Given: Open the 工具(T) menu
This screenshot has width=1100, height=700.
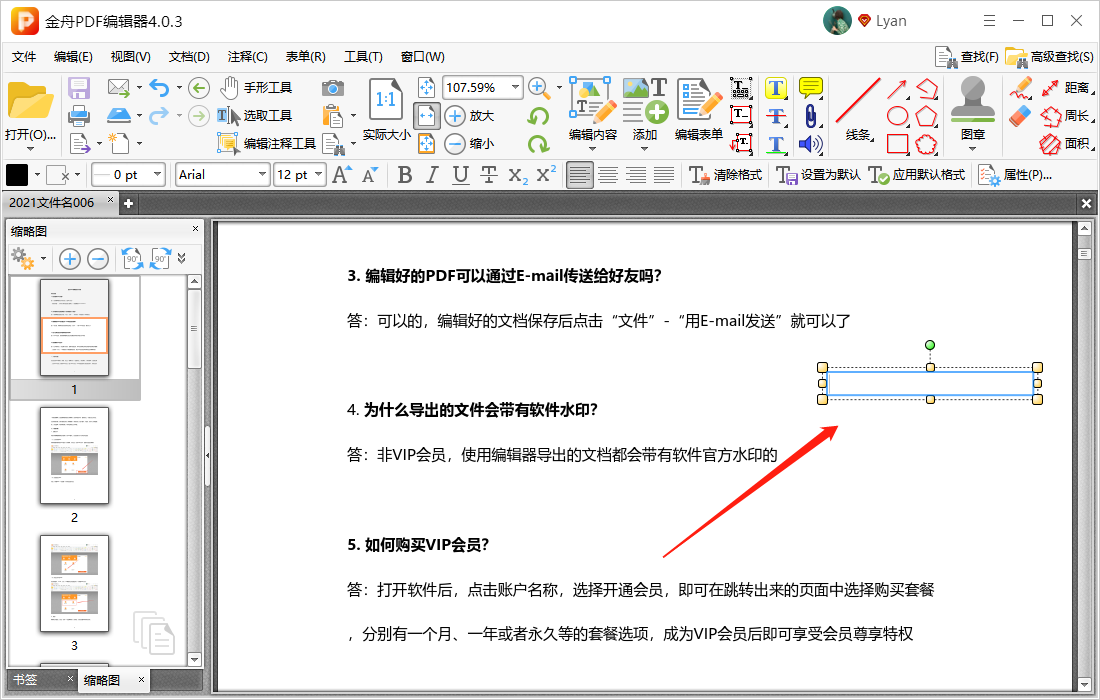Looking at the screenshot, I should coord(363,57).
